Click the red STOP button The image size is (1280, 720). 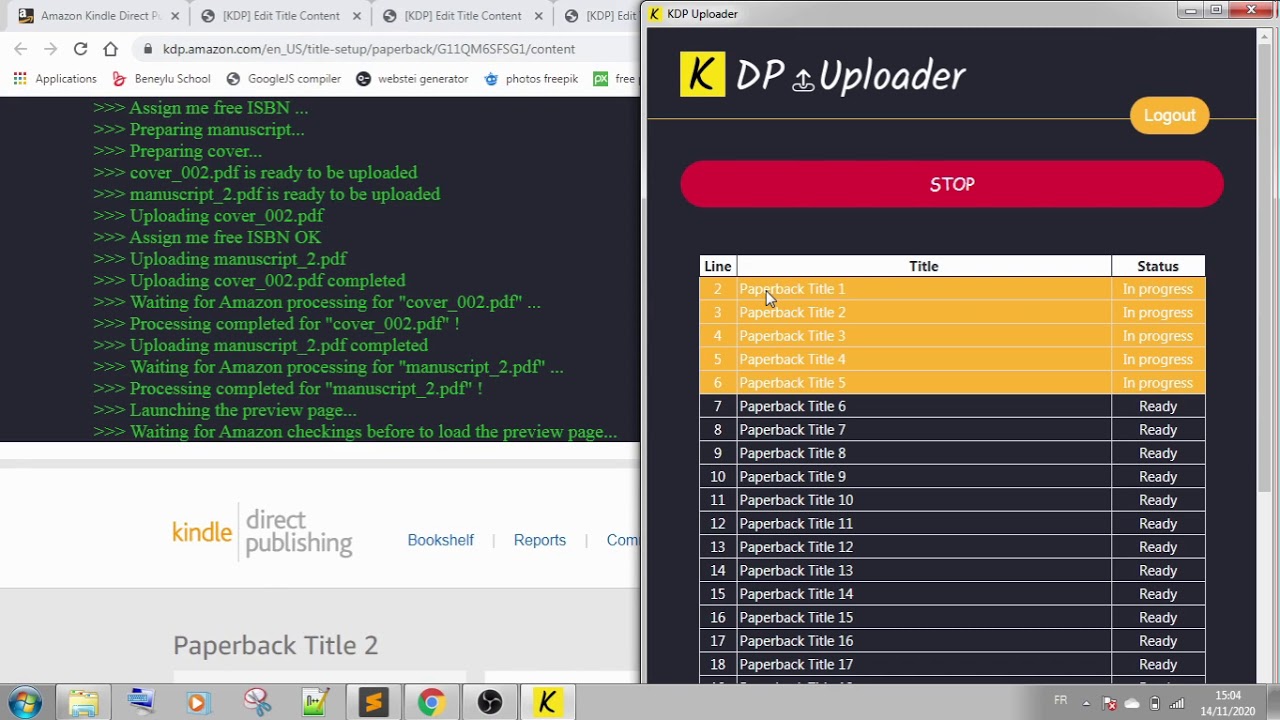952,184
